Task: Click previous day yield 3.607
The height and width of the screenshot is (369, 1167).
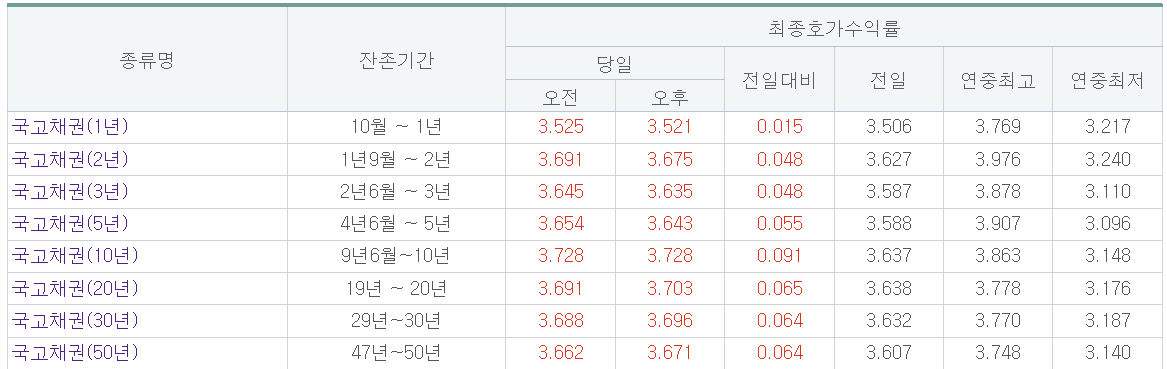Action: pyautogui.click(x=889, y=353)
